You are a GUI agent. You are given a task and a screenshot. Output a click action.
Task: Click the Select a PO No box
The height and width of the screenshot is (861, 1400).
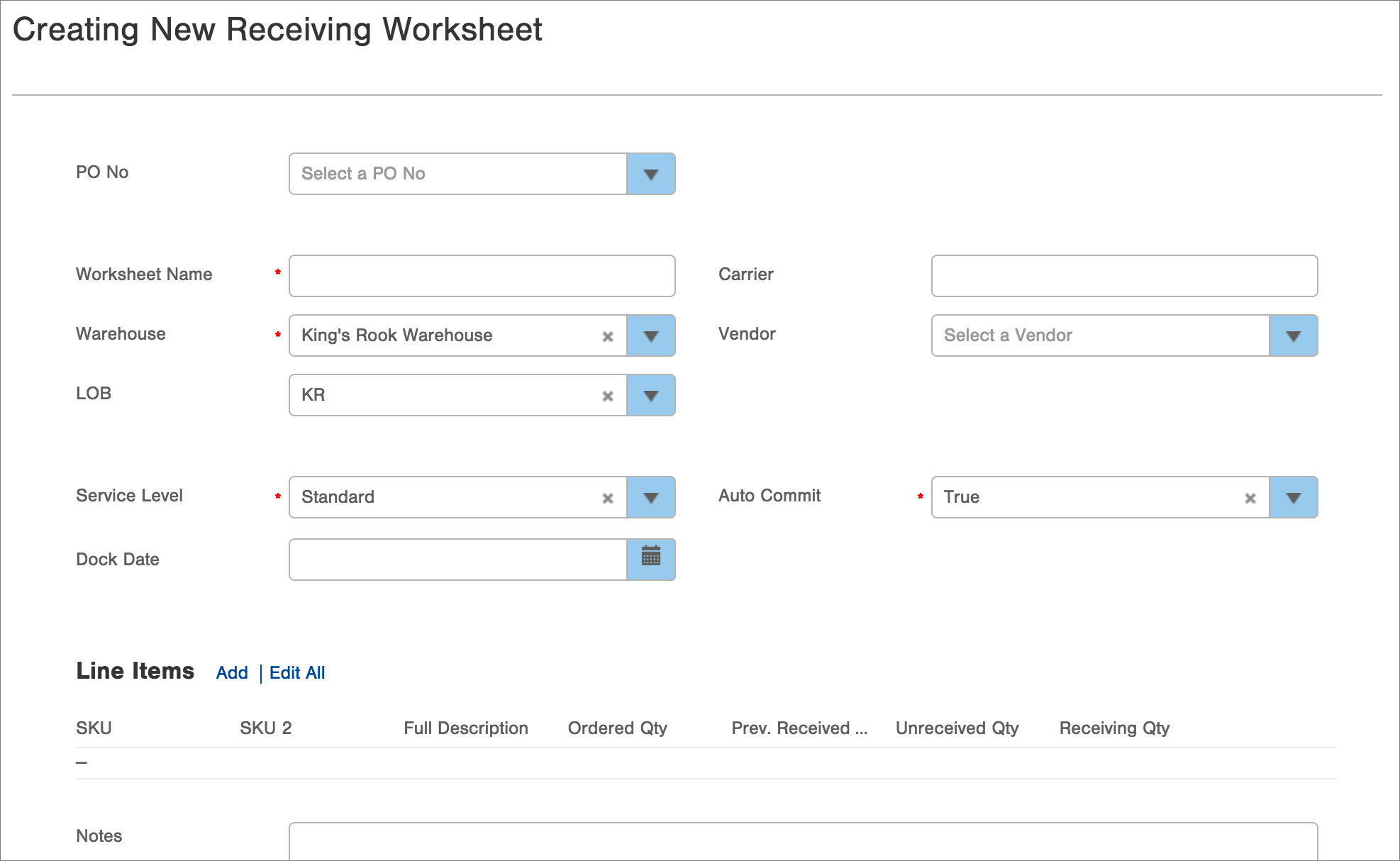click(x=457, y=174)
